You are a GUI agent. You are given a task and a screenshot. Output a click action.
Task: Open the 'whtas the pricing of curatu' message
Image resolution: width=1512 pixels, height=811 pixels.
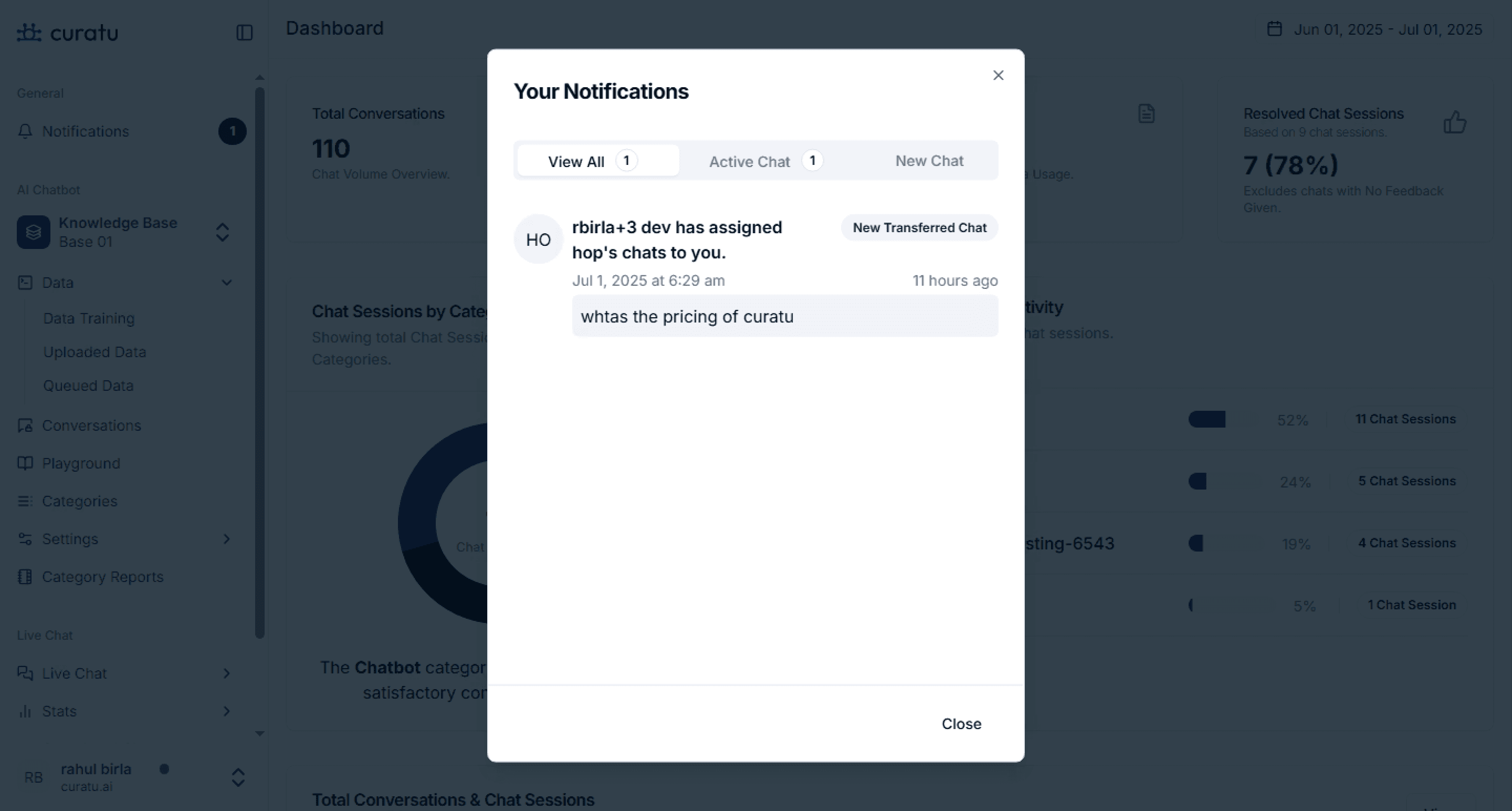coord(785,317)
